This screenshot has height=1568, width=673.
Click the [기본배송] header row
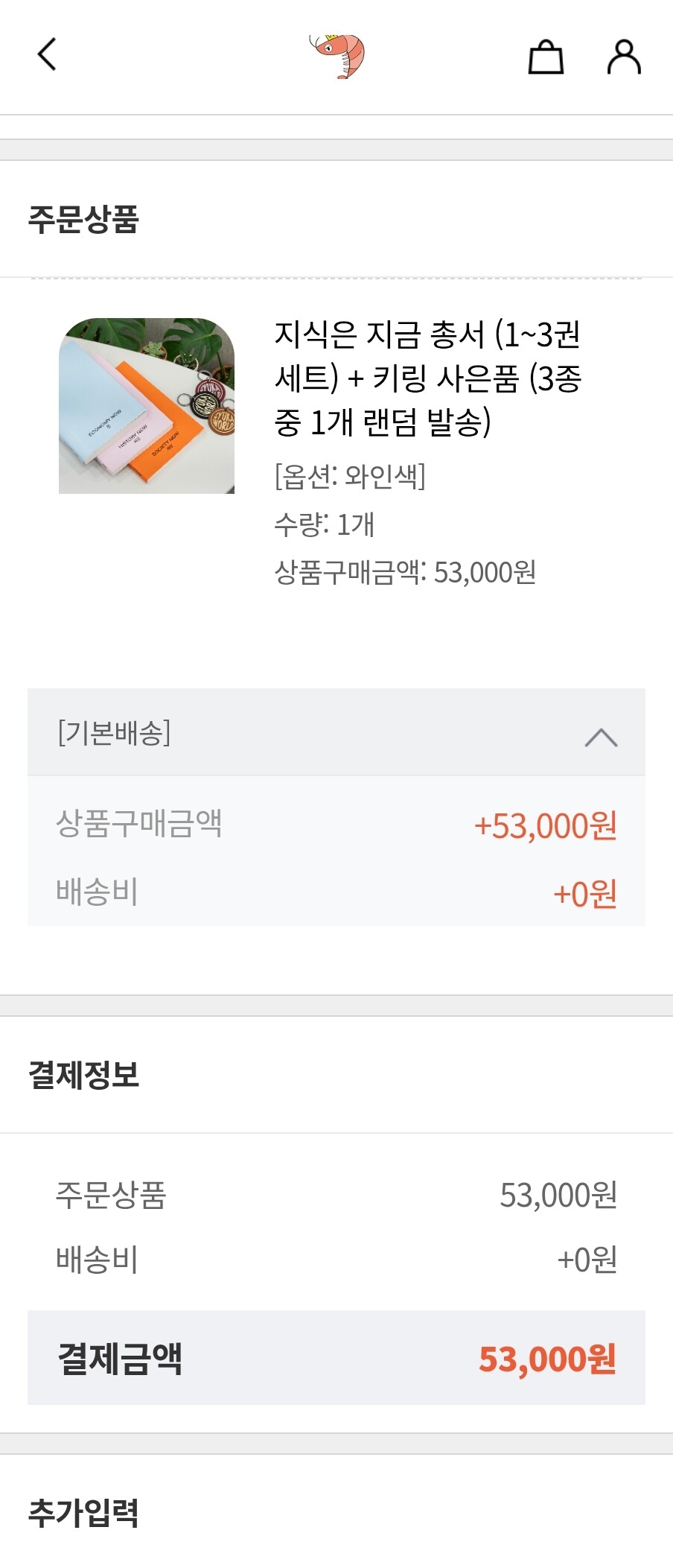(336, 732)
